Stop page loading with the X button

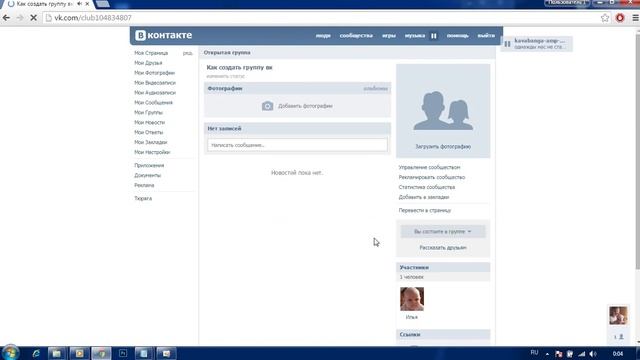[33, 18]
